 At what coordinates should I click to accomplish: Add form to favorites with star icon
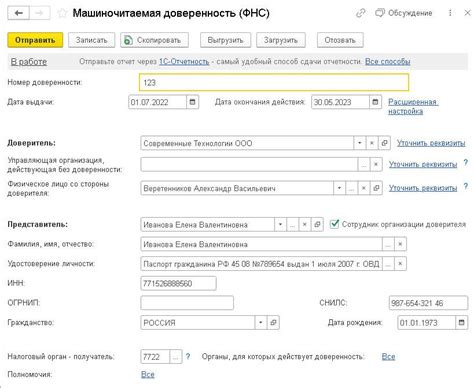[x=62, y=13]
